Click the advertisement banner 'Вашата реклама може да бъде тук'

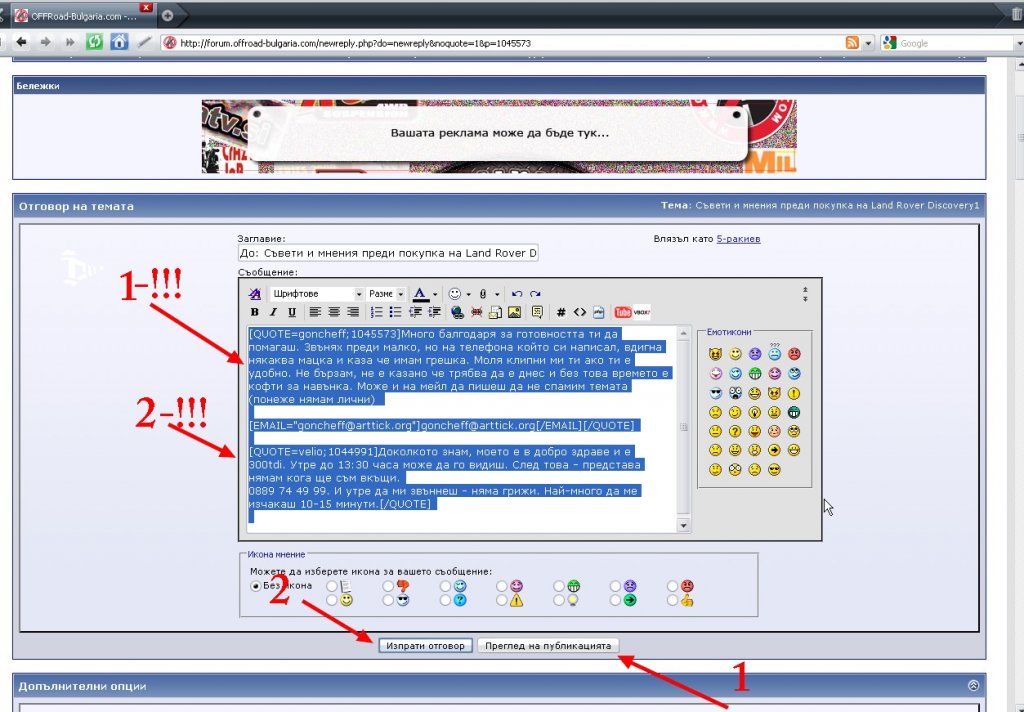coord(499,136)
